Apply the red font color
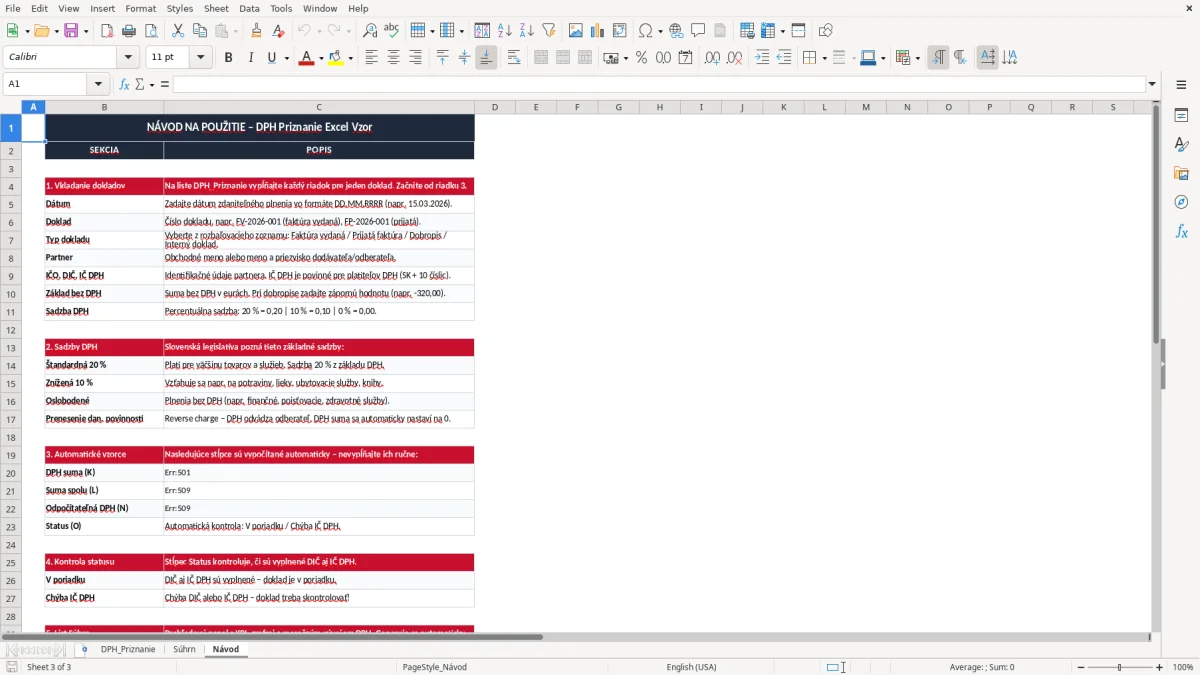Viewport: 1200px width, 675px height. pos(305,58)
